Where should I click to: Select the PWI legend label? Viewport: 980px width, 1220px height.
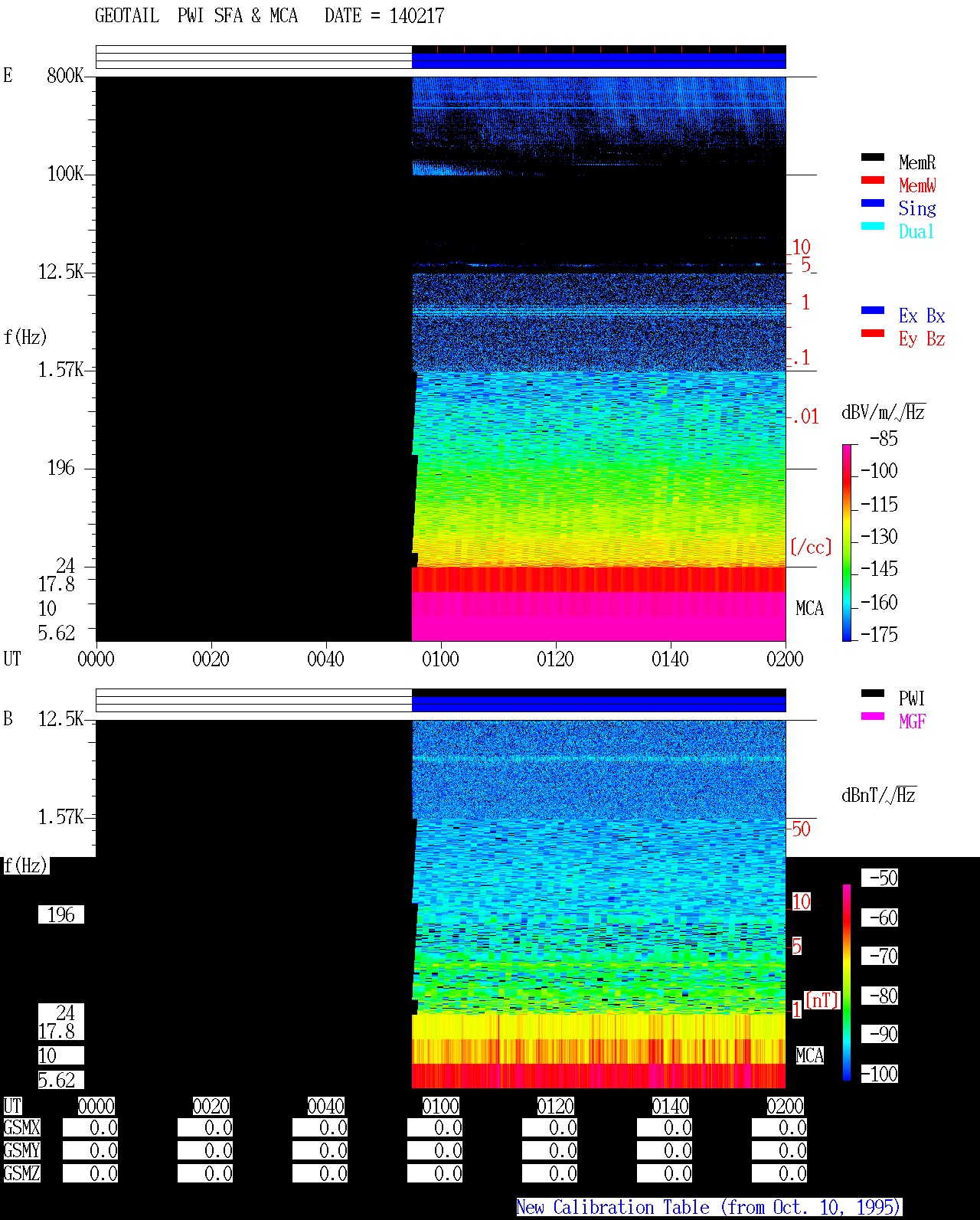(x=913, y=698)
